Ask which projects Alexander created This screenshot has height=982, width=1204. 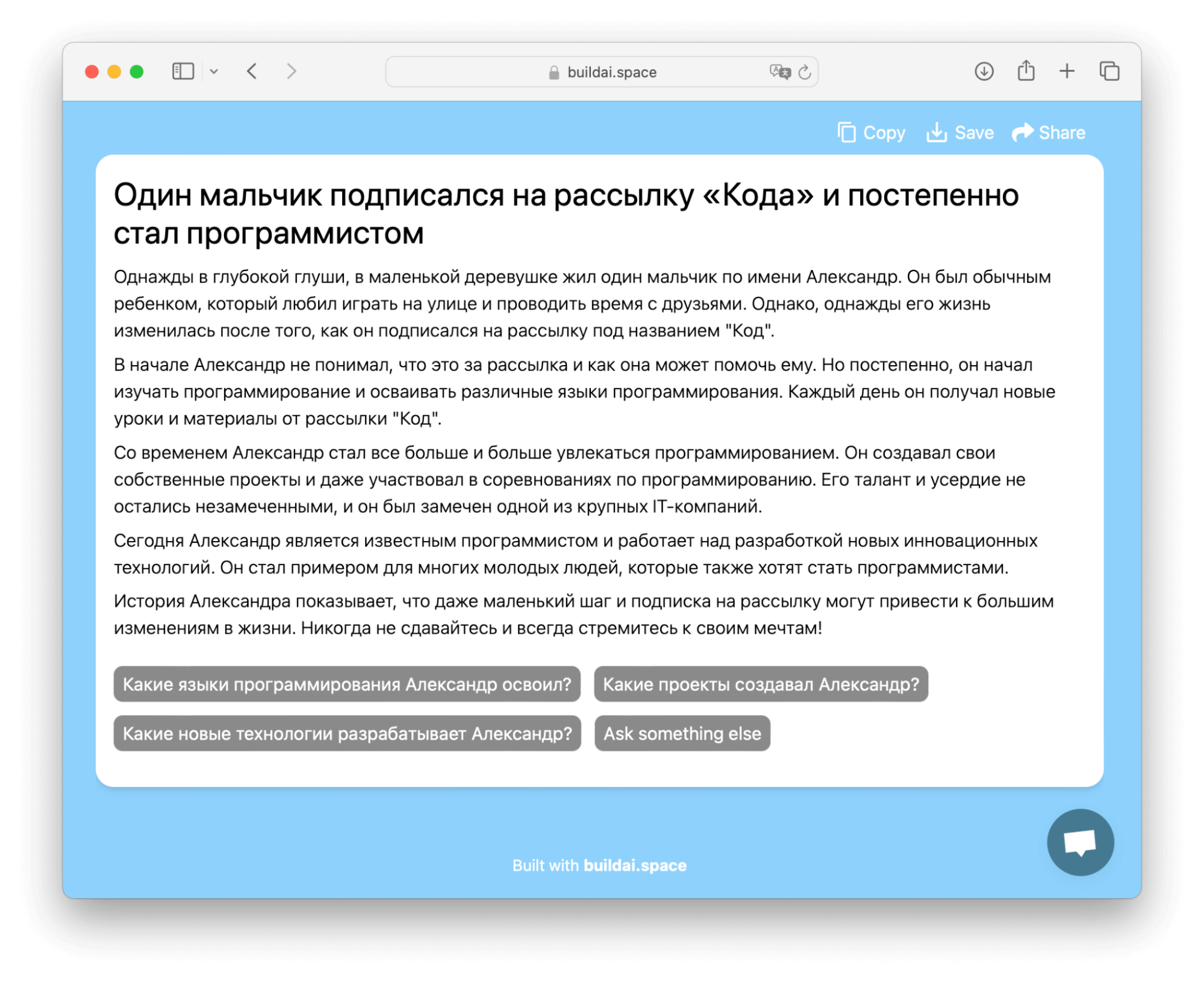click(x=761, y=684)
